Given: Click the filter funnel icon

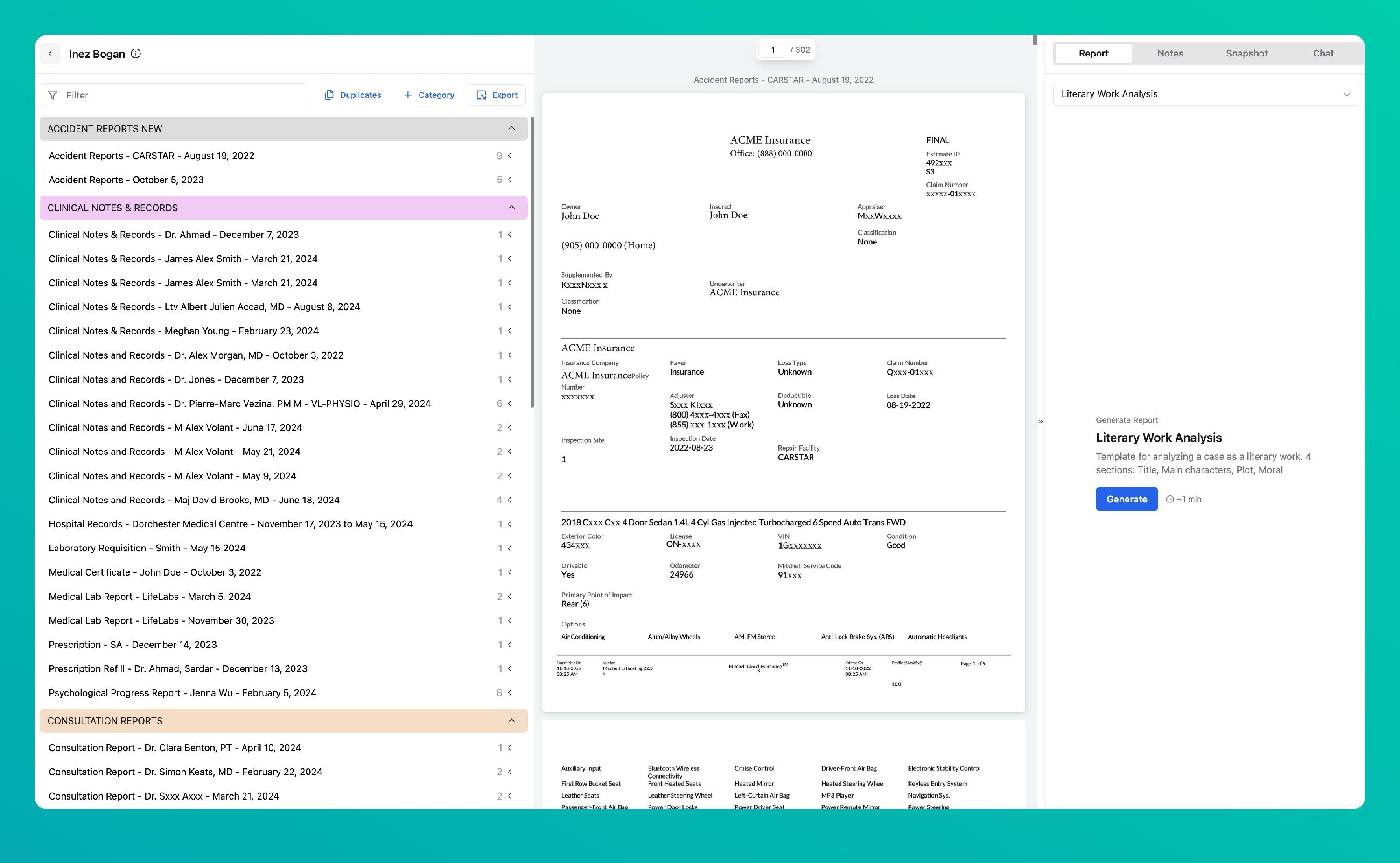Looking at the screenshot, I should click(x=53, y=95).
